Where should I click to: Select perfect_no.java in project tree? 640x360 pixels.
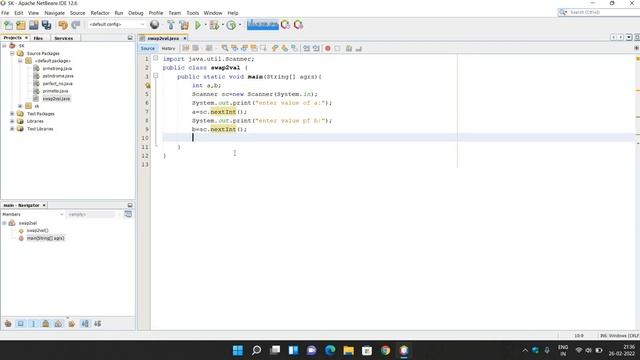(57, 84)
